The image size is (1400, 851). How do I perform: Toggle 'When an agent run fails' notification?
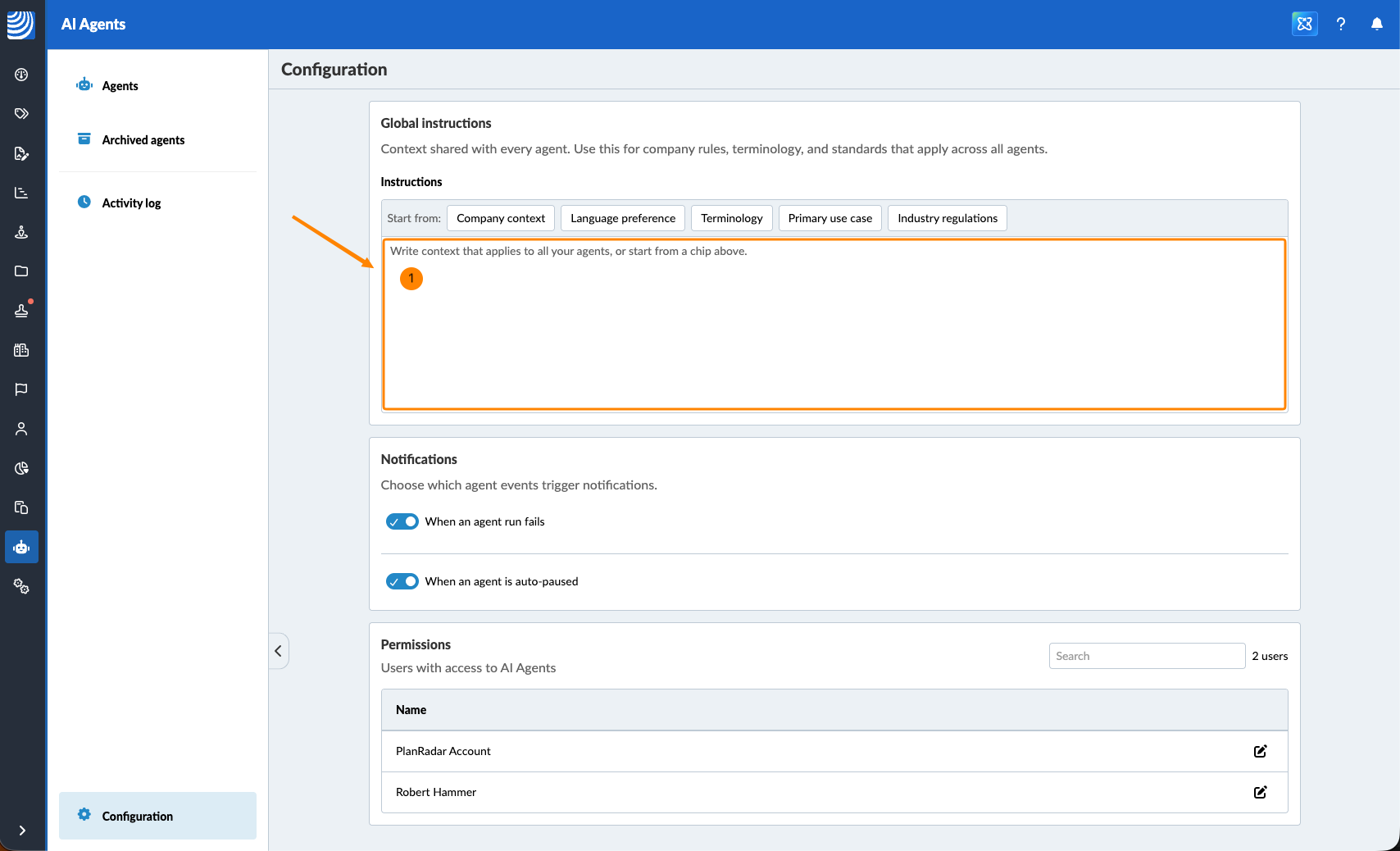(402, 521)
